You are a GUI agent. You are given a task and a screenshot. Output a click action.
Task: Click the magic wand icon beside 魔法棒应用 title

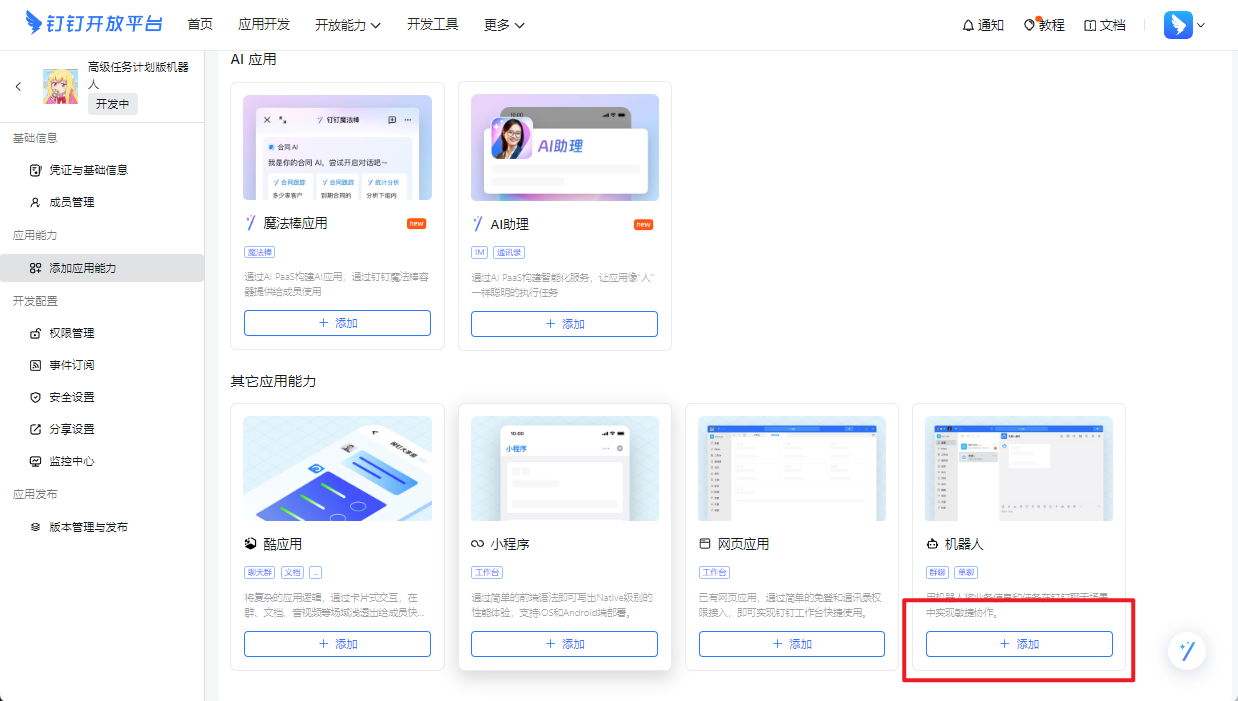pos(250,223)
